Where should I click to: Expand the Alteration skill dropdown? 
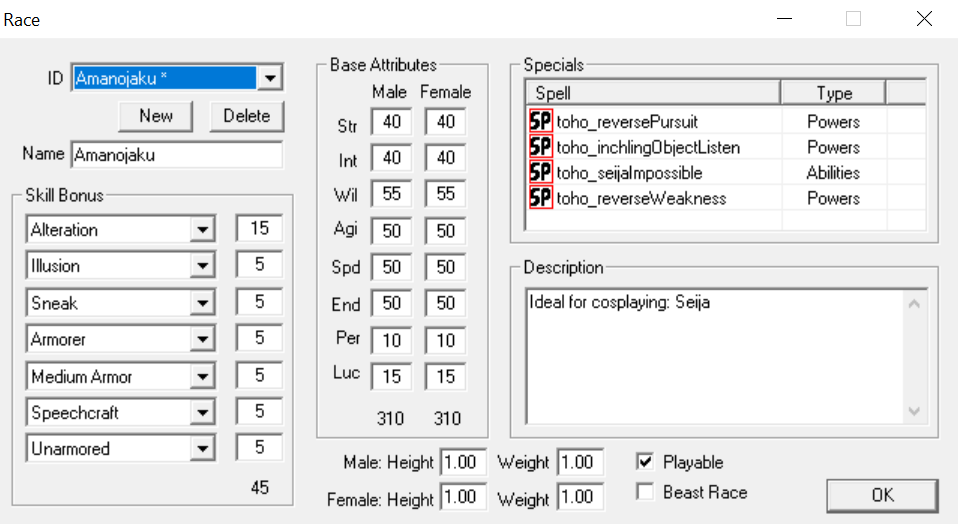coord(204,230)
